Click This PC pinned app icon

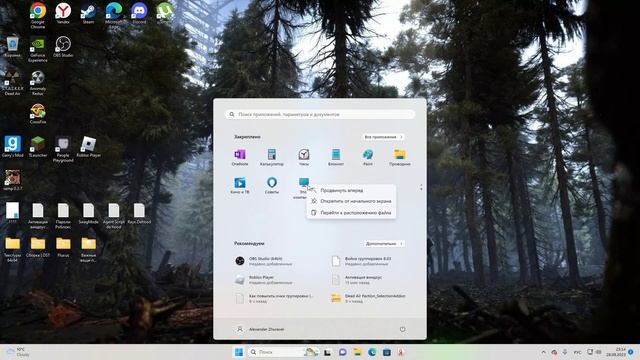tap(303, 183)
